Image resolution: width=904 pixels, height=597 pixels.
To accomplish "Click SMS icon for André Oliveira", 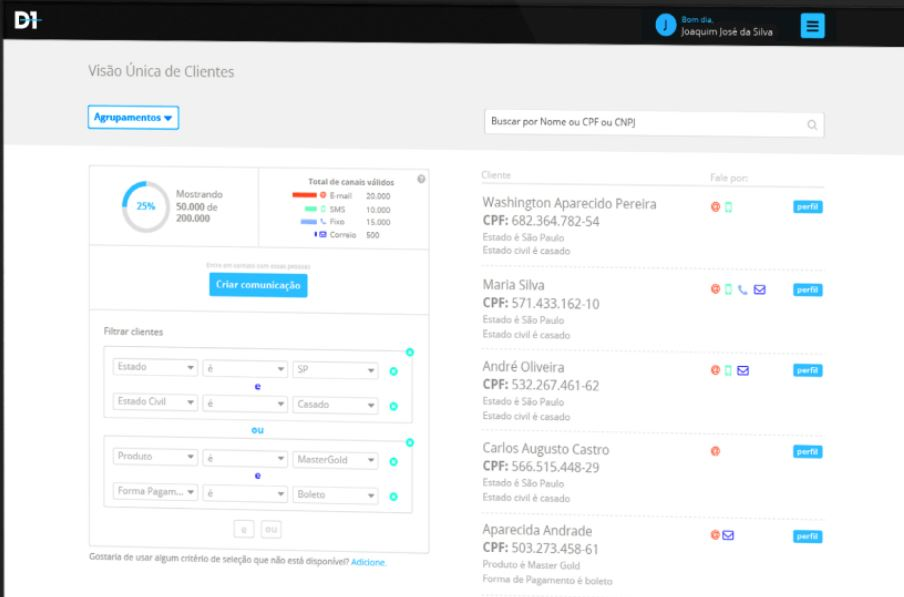I will [x=728, y=371].
